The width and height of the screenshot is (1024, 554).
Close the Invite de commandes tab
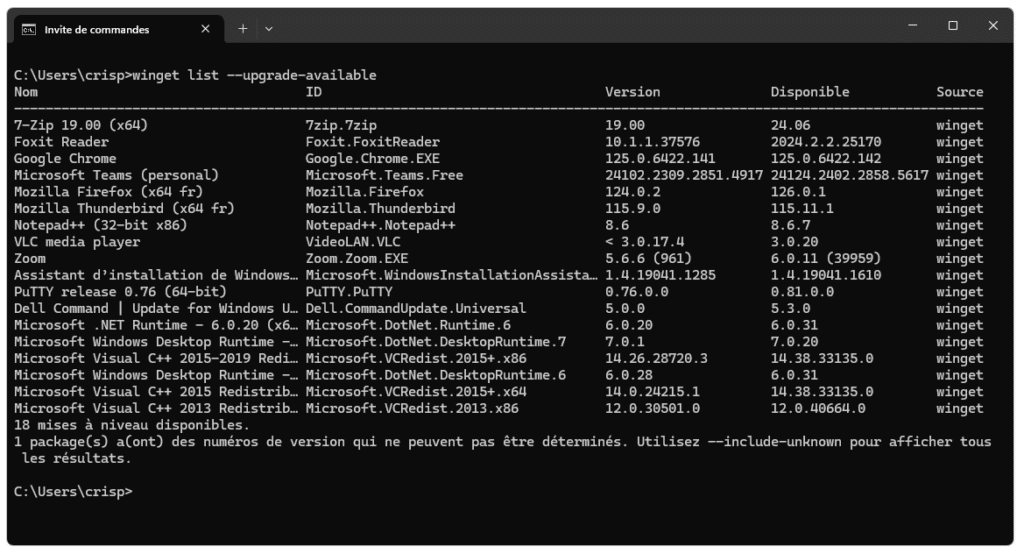coord(205,29)
